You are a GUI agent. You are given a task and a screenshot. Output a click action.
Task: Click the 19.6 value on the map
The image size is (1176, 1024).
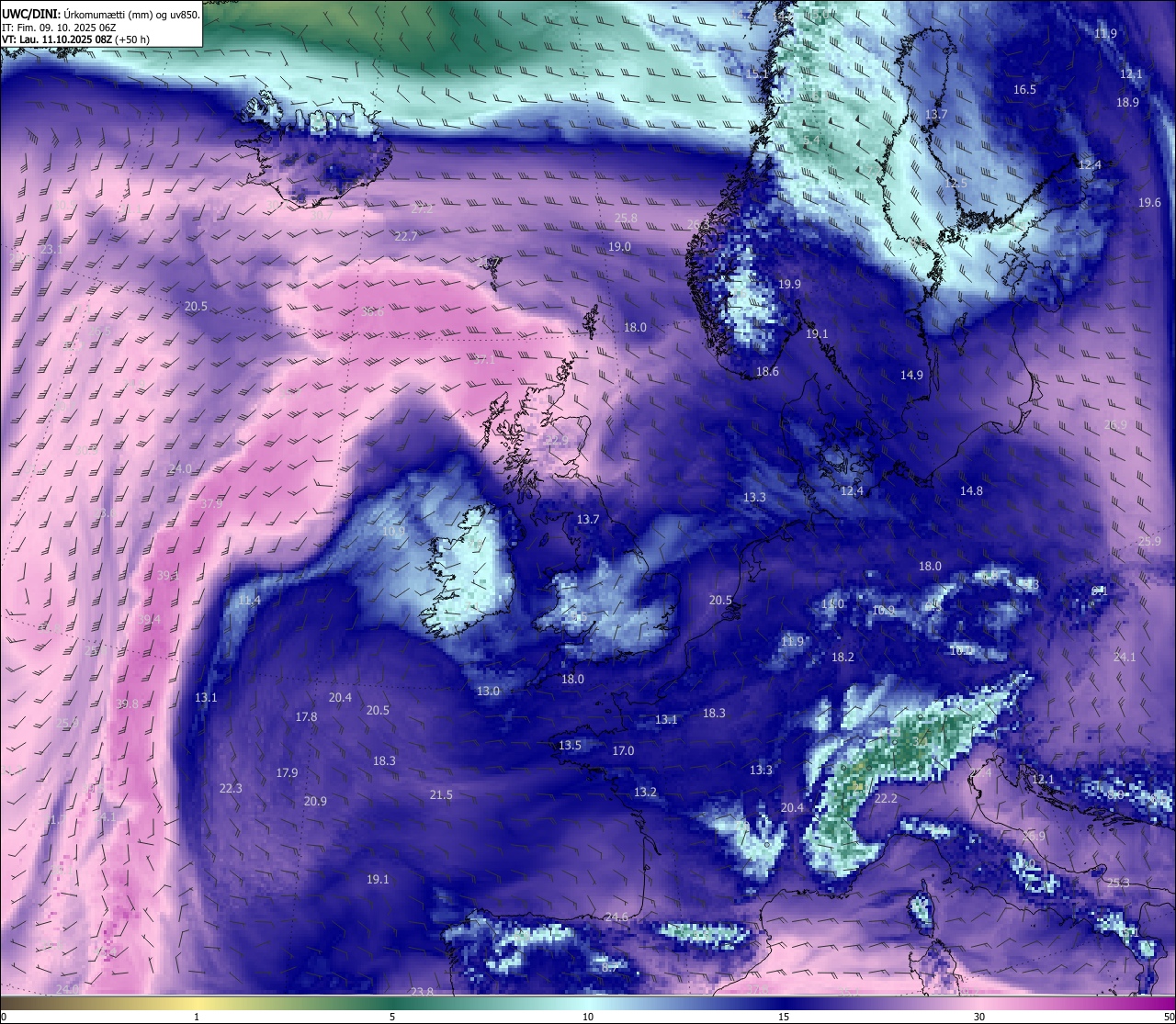(1149, 203)
